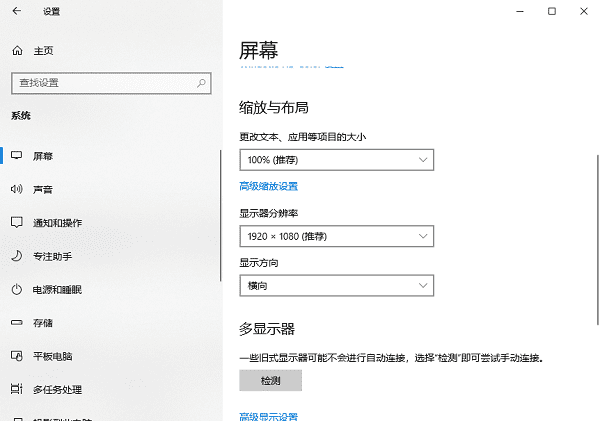Select 多任务处理 in the sidebar

pyautogui.click(x=57, y=389)
